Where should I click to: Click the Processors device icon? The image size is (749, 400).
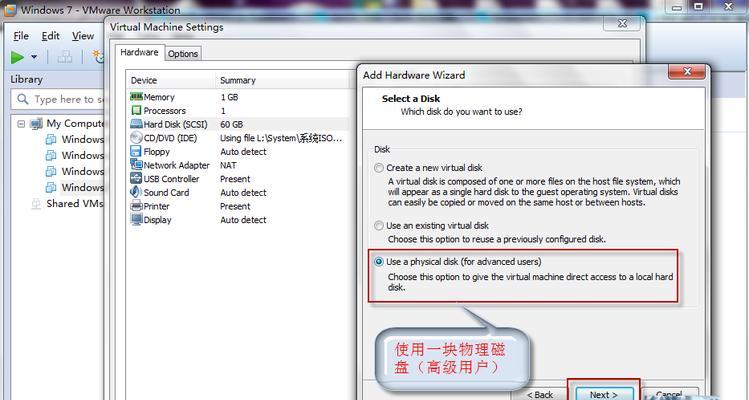pyautogui.click(x=136, y=110)
